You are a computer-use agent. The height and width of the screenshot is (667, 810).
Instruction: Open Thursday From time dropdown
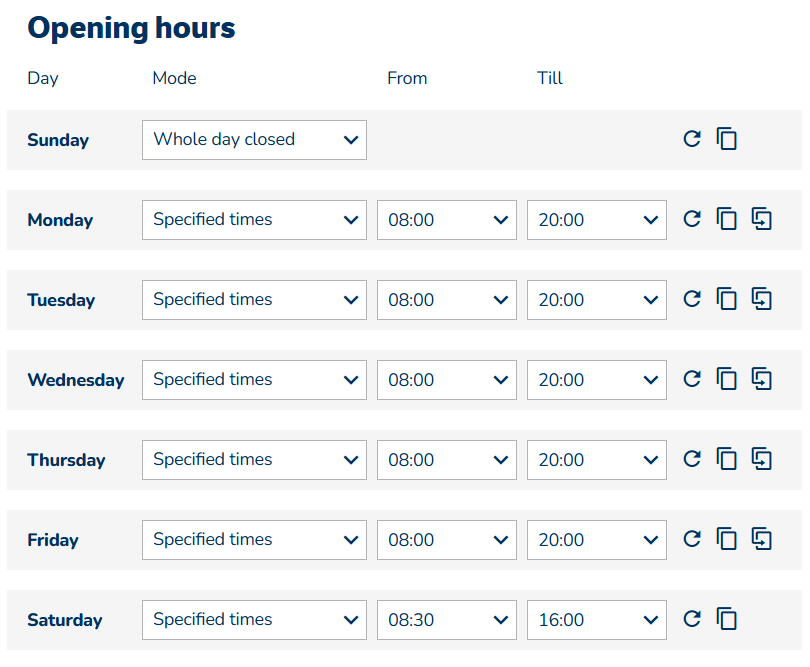(447, 460)
